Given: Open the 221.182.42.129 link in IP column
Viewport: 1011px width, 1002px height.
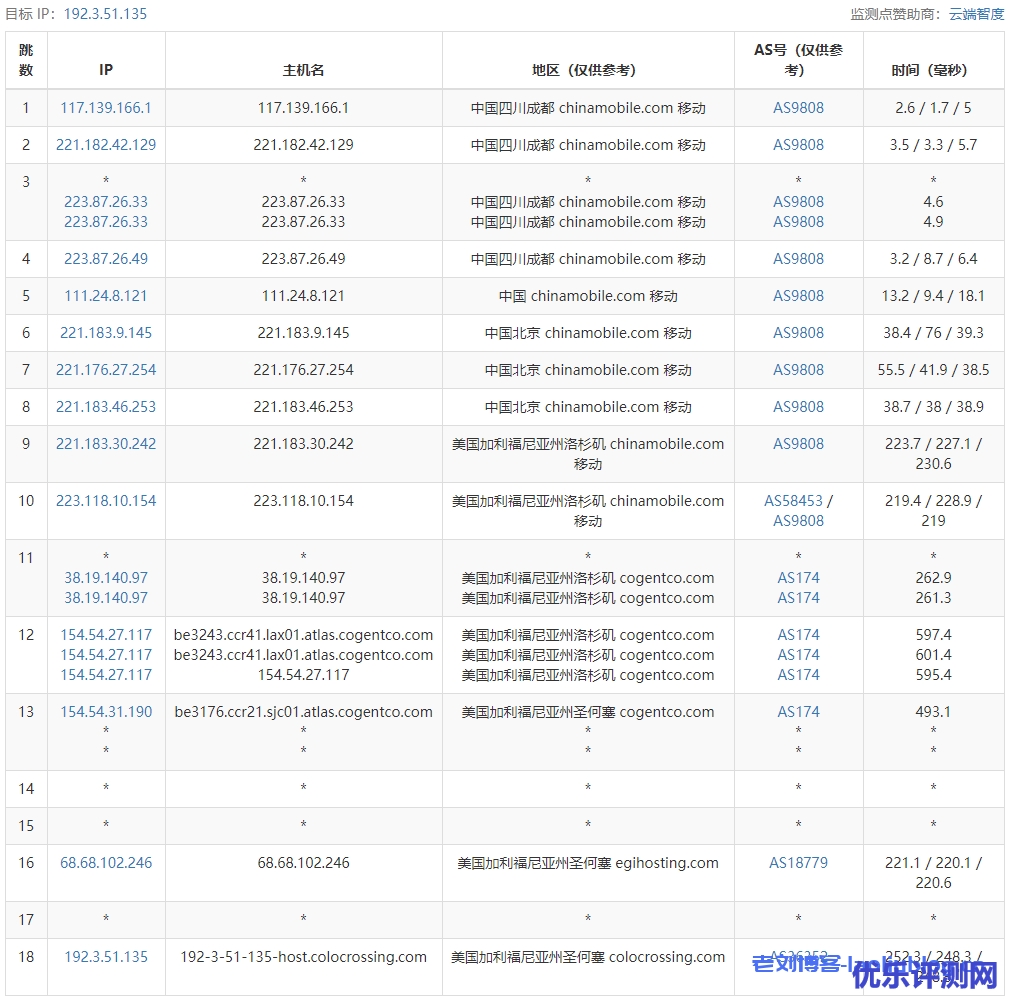Looking at the screenshot, I should (x=106, y=145).
